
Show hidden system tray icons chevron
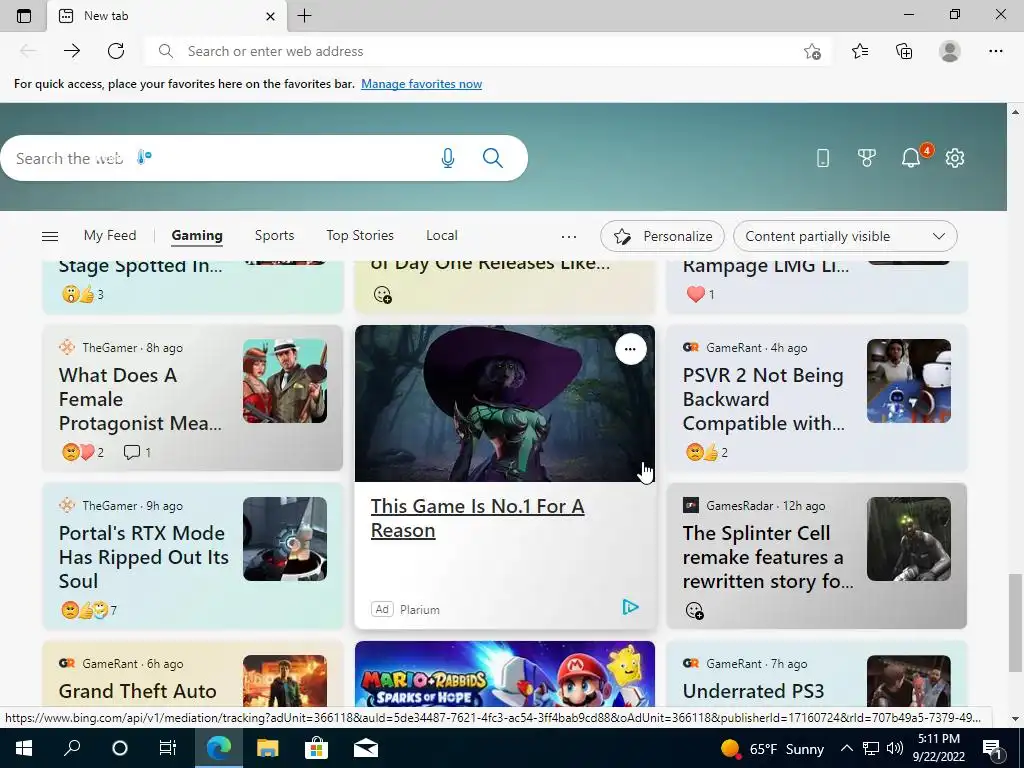846,748
